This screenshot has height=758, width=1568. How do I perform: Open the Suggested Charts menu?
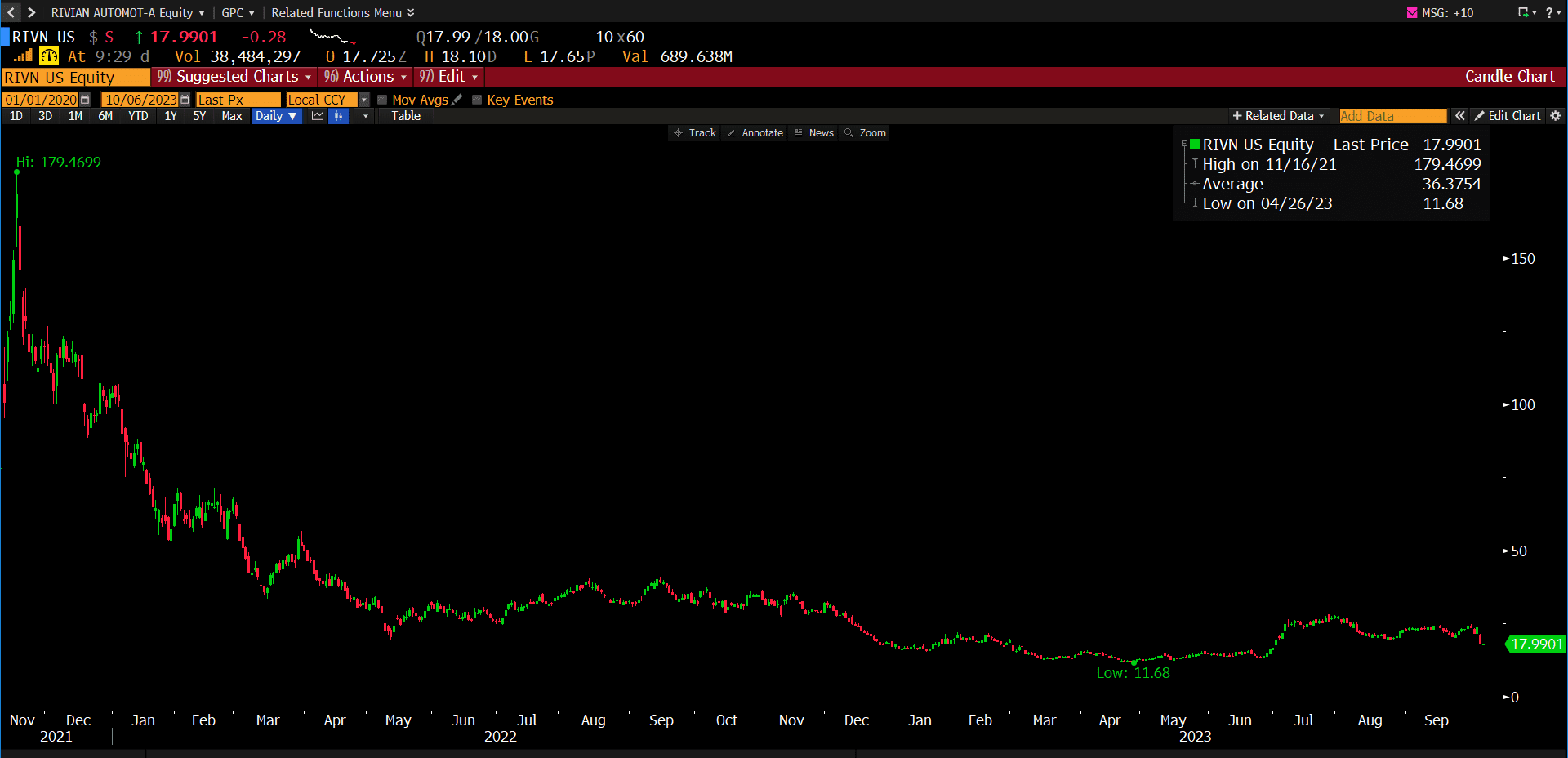tap(234, 77)
